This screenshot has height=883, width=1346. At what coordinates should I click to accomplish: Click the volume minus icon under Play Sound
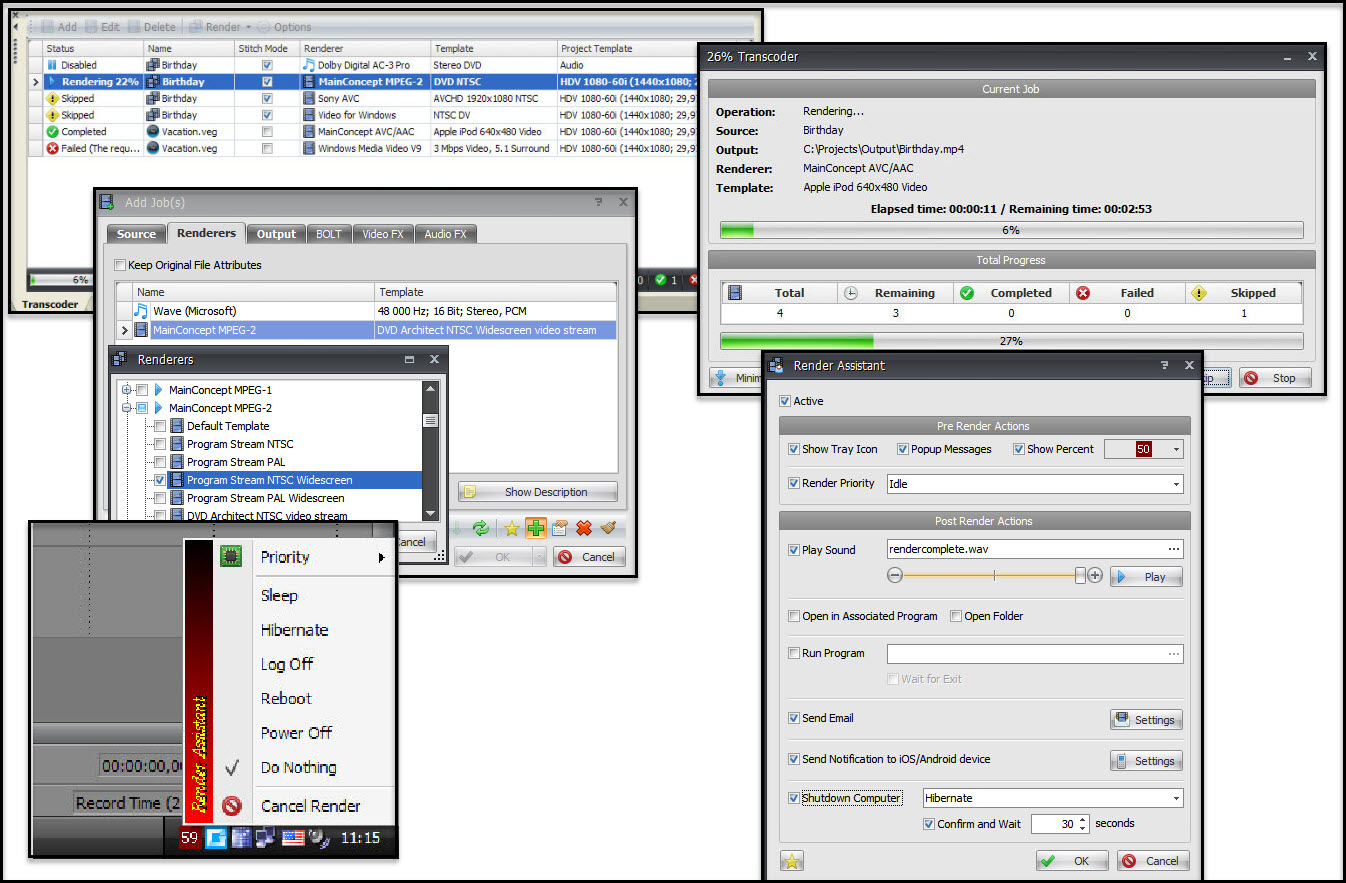pos(895,576)
